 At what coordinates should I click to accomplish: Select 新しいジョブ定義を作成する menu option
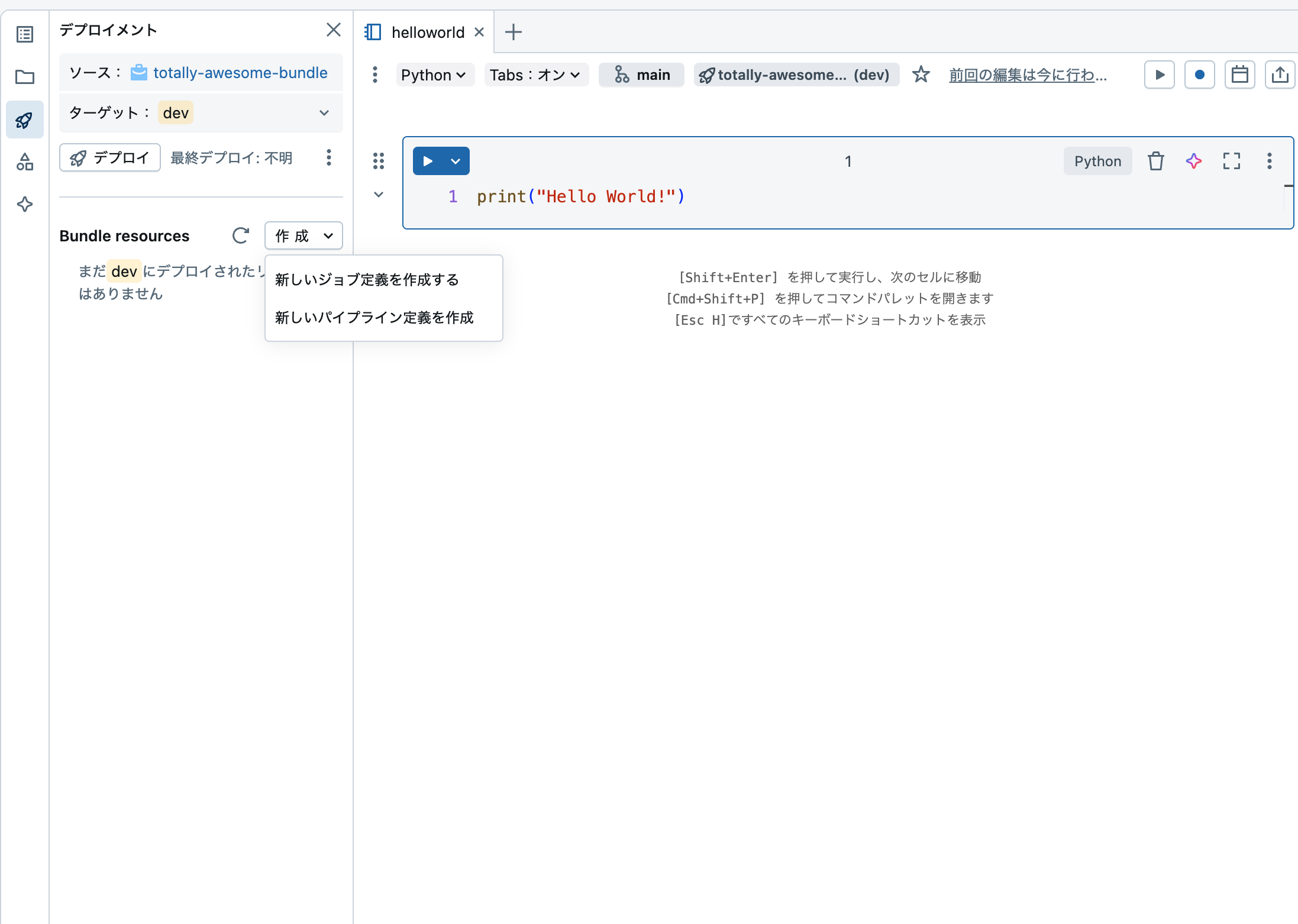point(366,279)
